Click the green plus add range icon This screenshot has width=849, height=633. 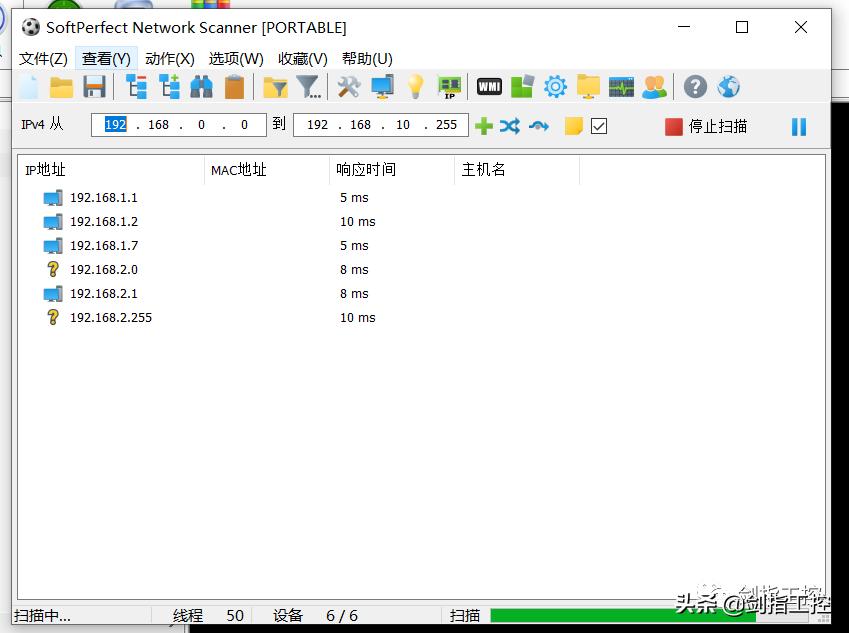point(483,126)
